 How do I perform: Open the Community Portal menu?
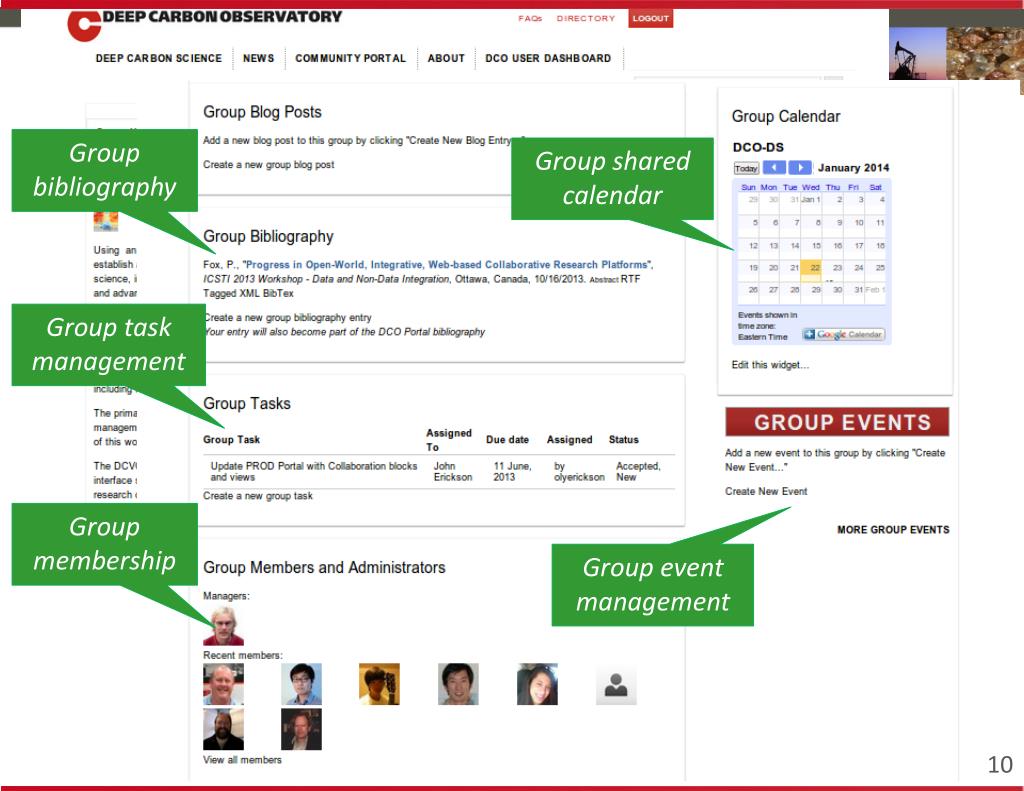click(351, 58)
